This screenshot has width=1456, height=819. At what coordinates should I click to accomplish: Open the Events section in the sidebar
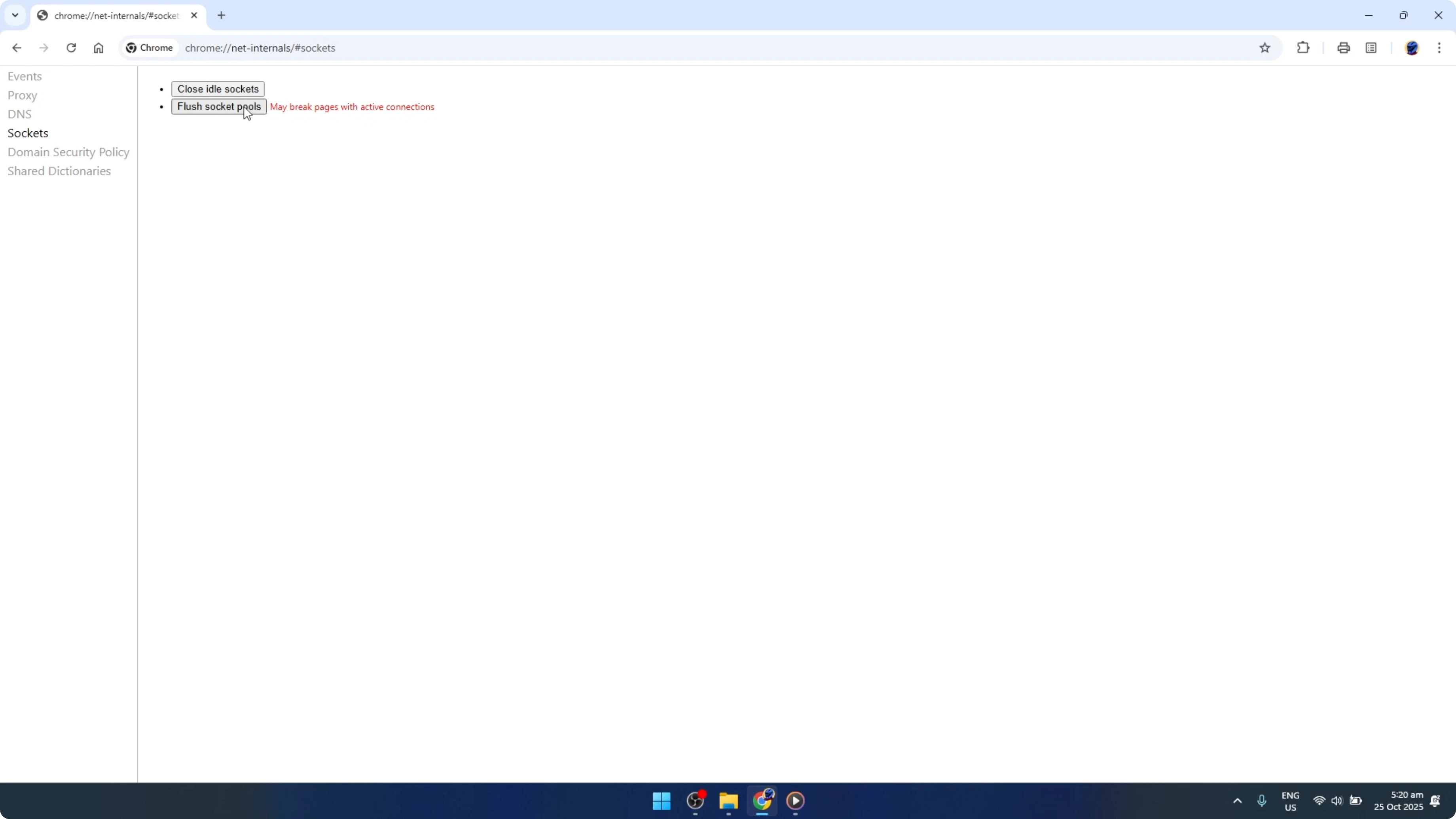(25, 76)
